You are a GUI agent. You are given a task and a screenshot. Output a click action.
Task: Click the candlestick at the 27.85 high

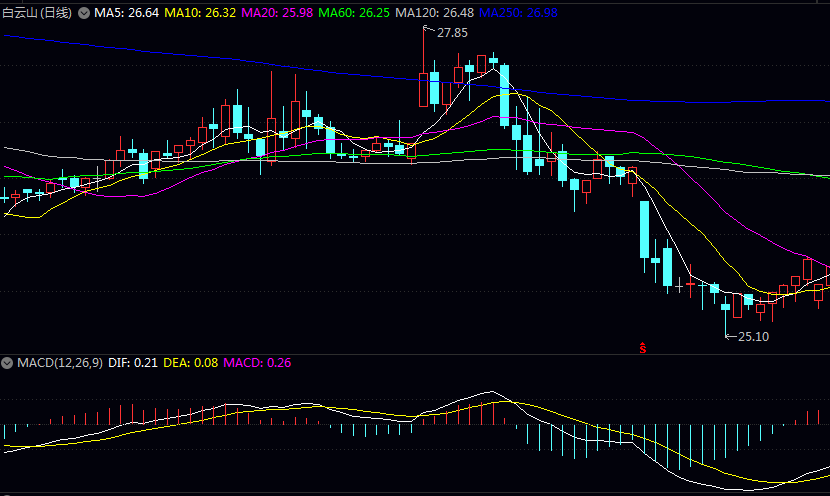click(x=423, y=88)
